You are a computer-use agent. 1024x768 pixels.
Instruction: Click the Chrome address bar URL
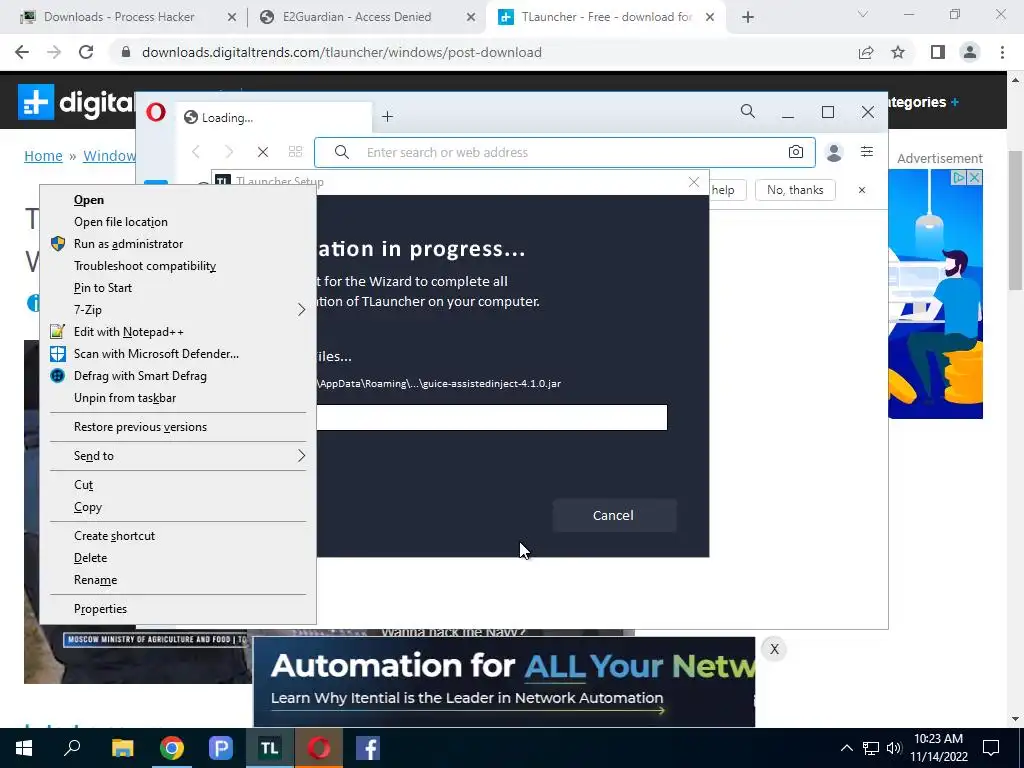tap(342, 52)
